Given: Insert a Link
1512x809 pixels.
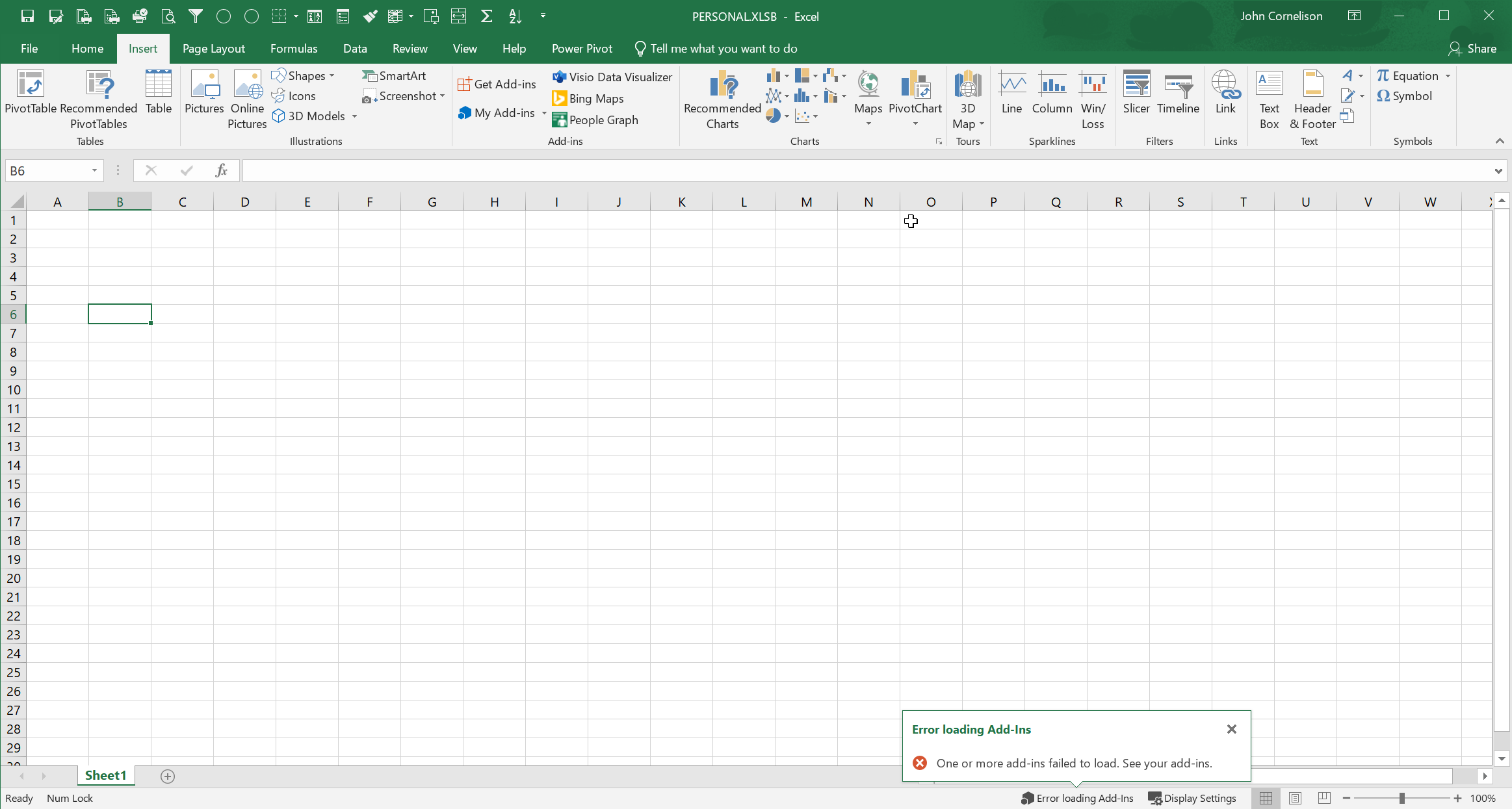Looking at the screenshot, I should coord(1225,93).
